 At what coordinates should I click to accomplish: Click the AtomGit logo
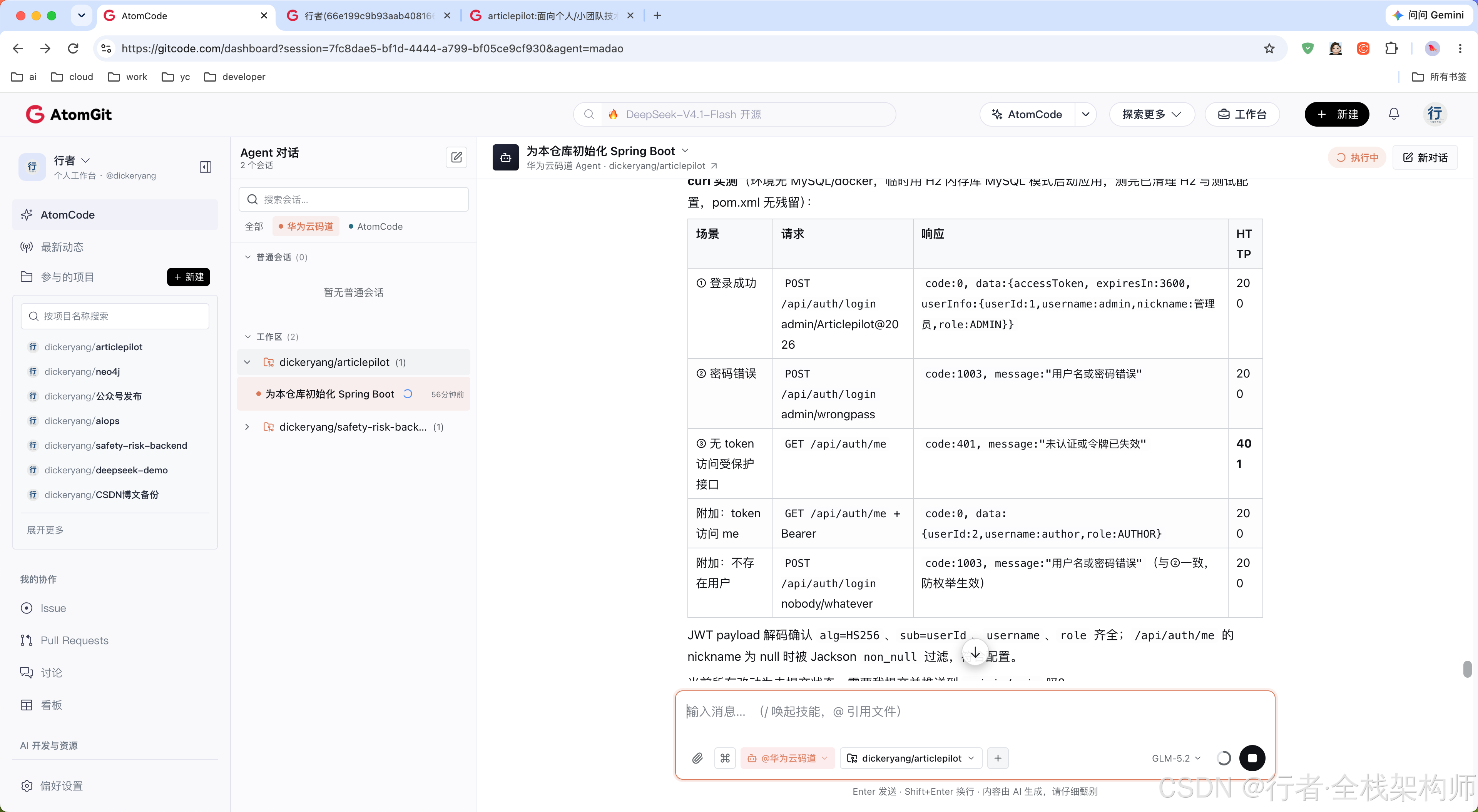(x=68, y=114)
